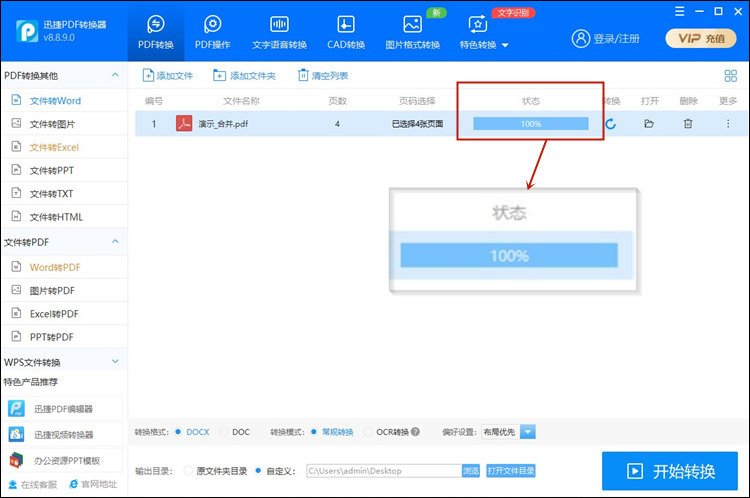Screen dimensions: 750x498
Task: Click the more options dots in row
Action: tap(728, 123)
